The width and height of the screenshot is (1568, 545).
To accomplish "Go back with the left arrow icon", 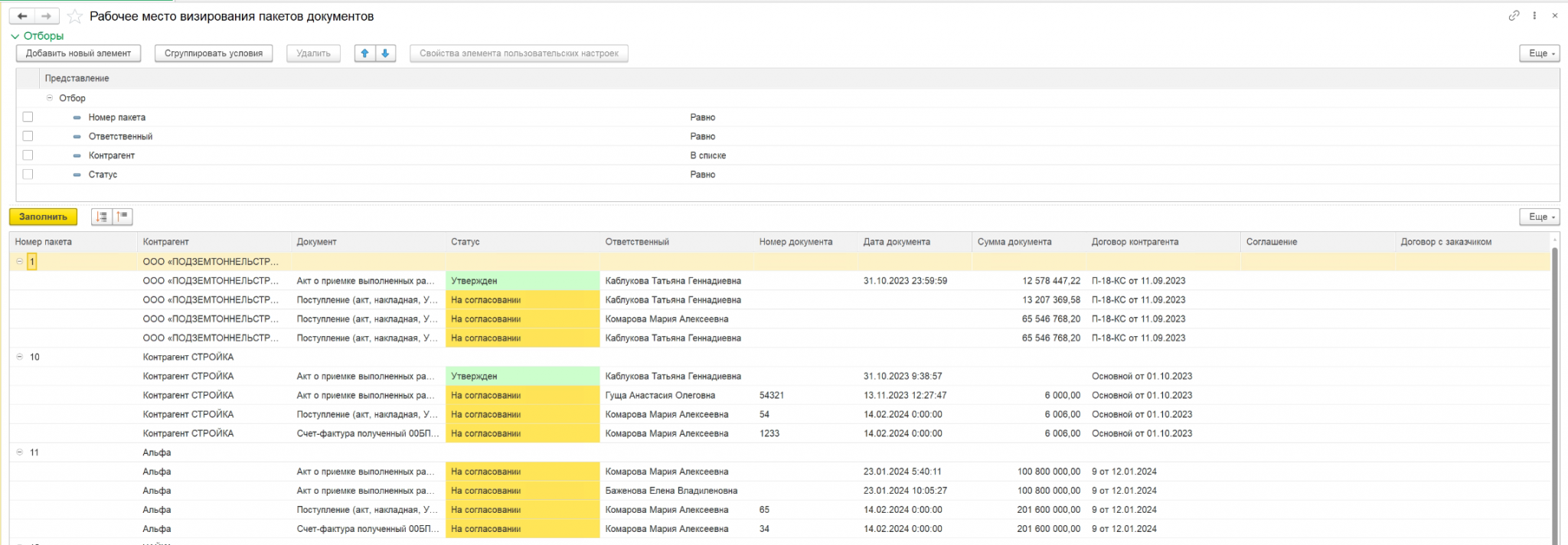I will (x=22, y=16).
